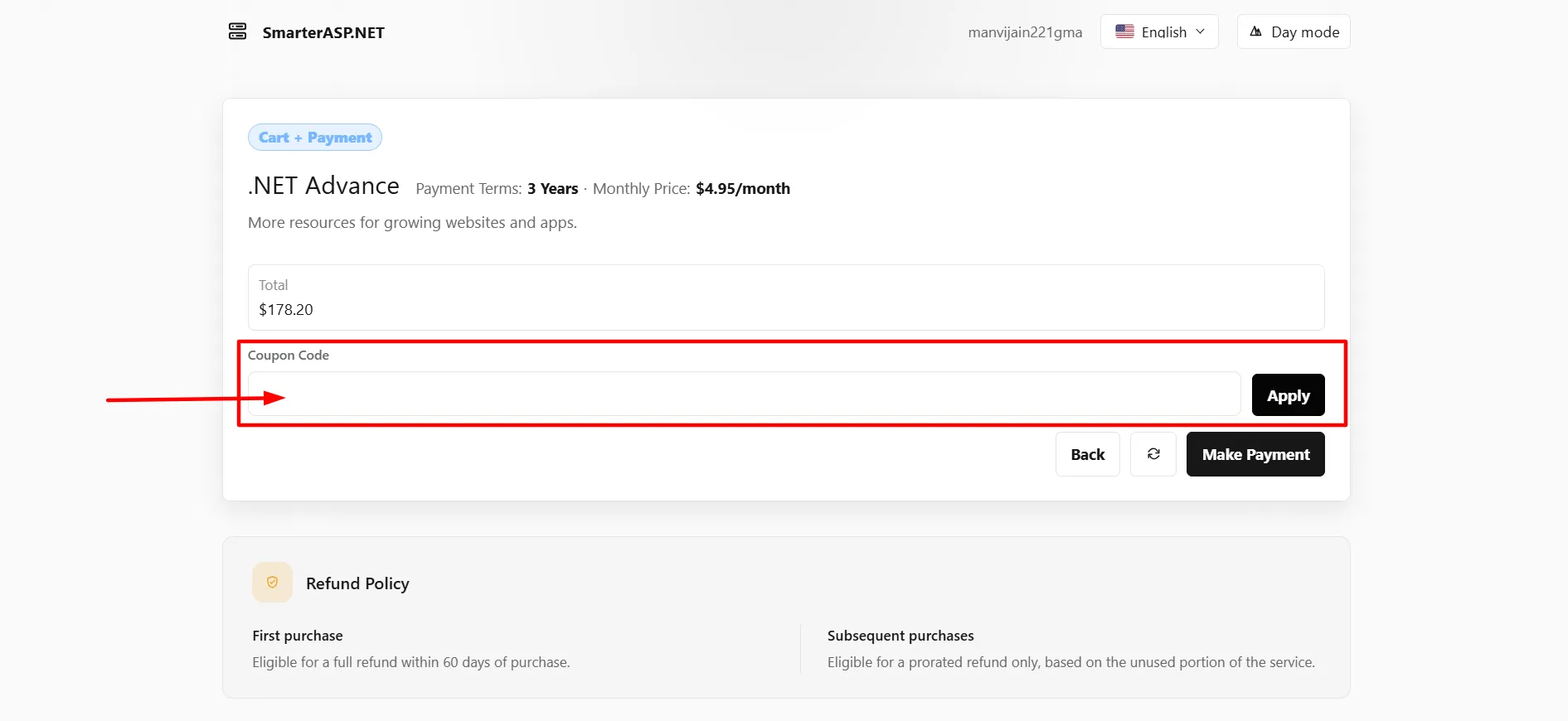1568x721 pixels.
Task: Click the Subsequent purchases heading
Action: click(901, 636)
